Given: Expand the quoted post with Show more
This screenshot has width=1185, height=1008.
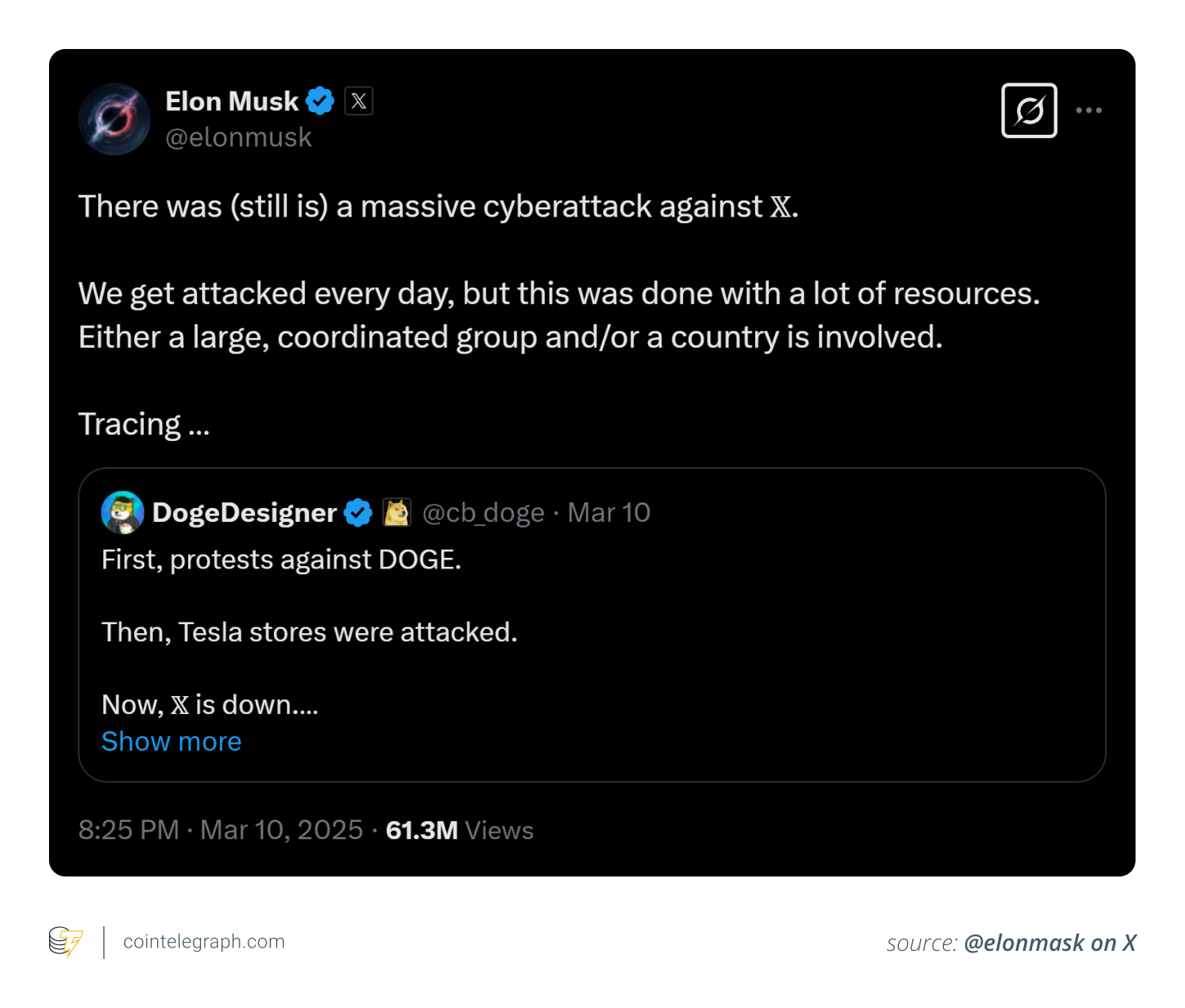Looking at the screenshot, I should tap(172, 742).
